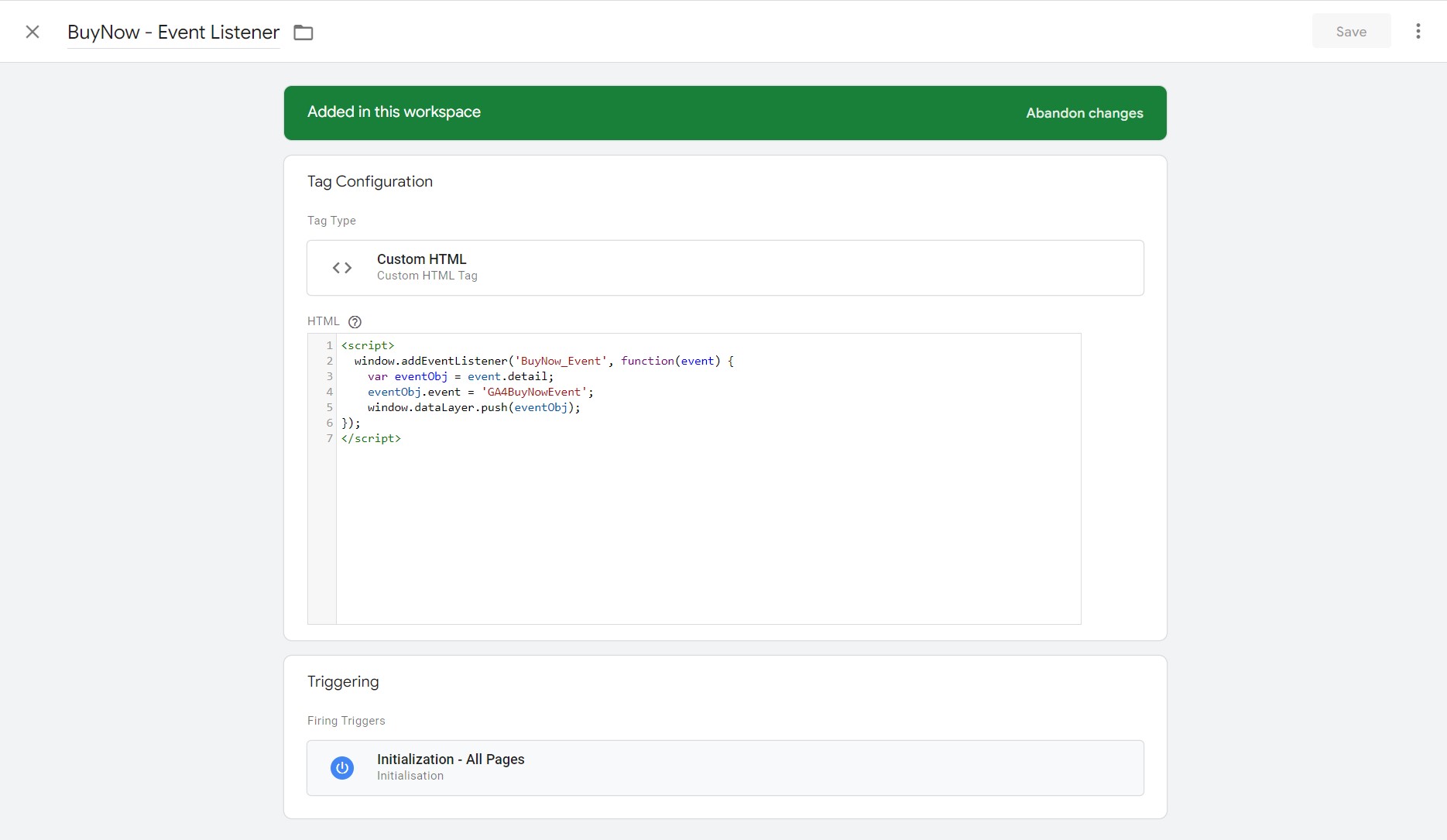Click the '});' code line
The image size is (1447, 840).
click(351, 423)
